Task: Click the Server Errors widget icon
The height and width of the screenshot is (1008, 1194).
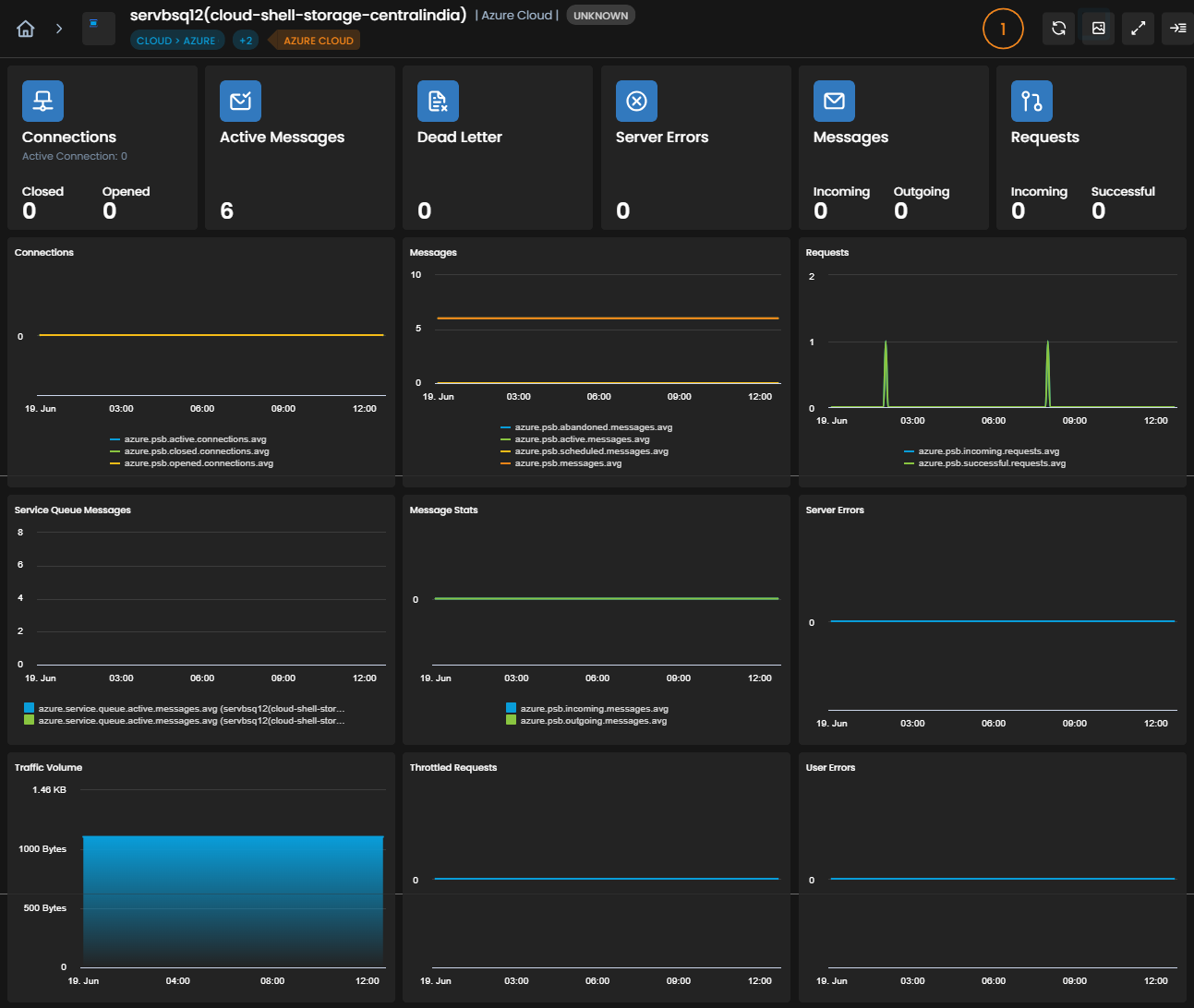Action: tap(636, 101)
